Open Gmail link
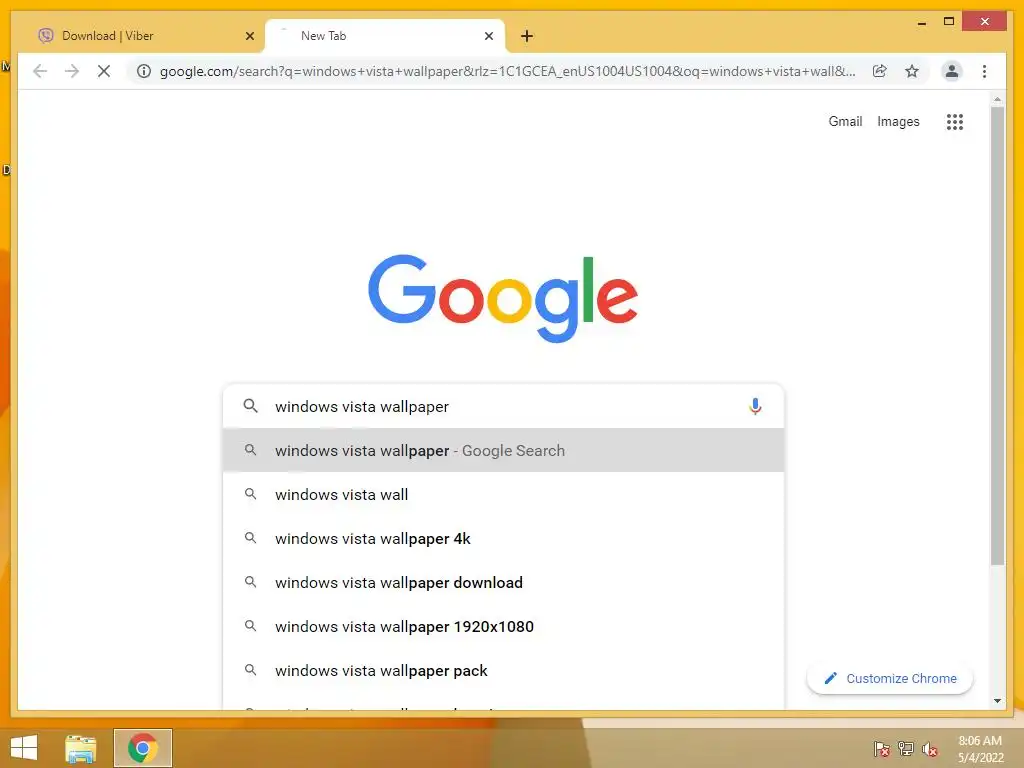The width and height of the screenshot is (1024, 768). coord(845,121)
